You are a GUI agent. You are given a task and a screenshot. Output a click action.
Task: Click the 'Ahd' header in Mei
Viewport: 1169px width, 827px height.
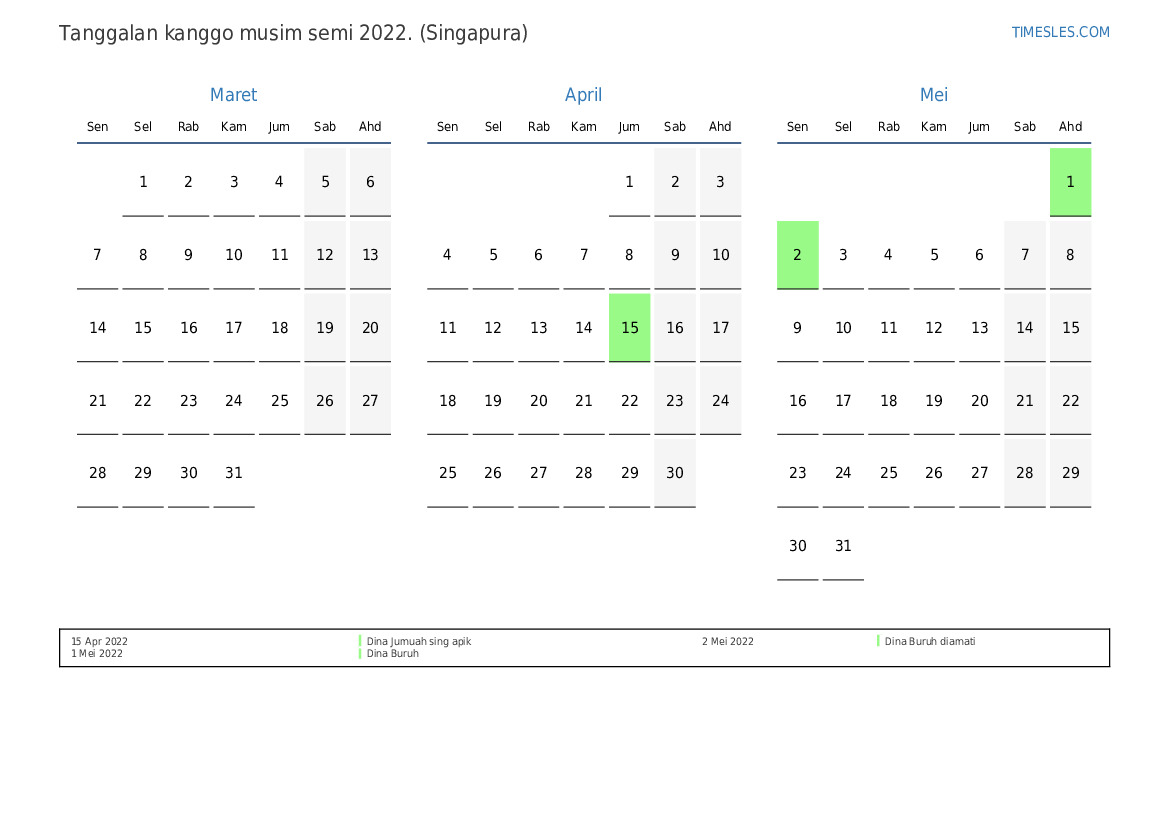click(1070, 127)
